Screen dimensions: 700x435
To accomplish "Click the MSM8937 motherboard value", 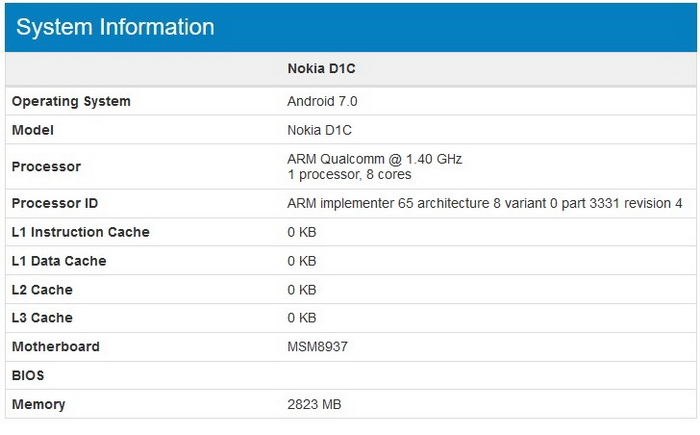I will [317, 347].
